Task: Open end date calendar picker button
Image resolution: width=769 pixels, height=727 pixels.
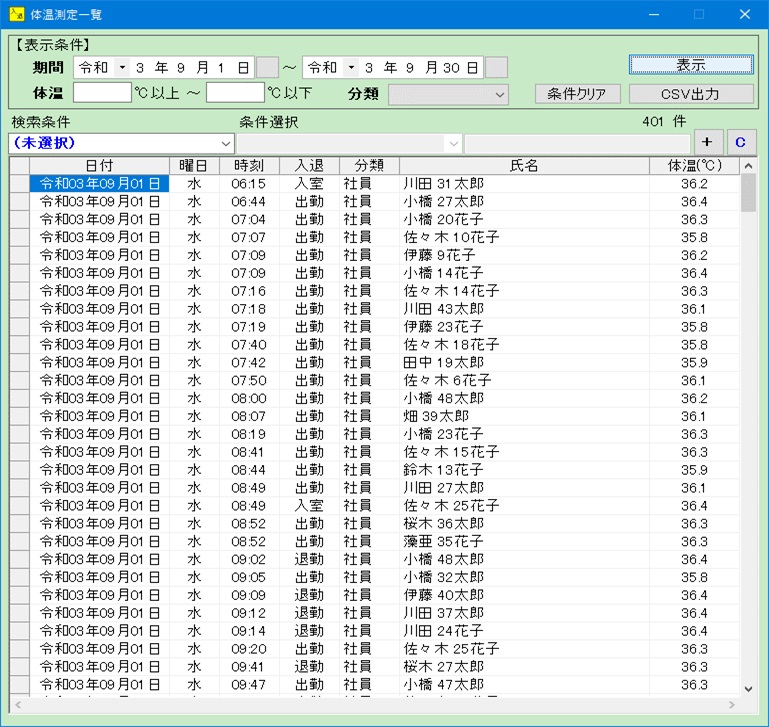Action: 496,68
